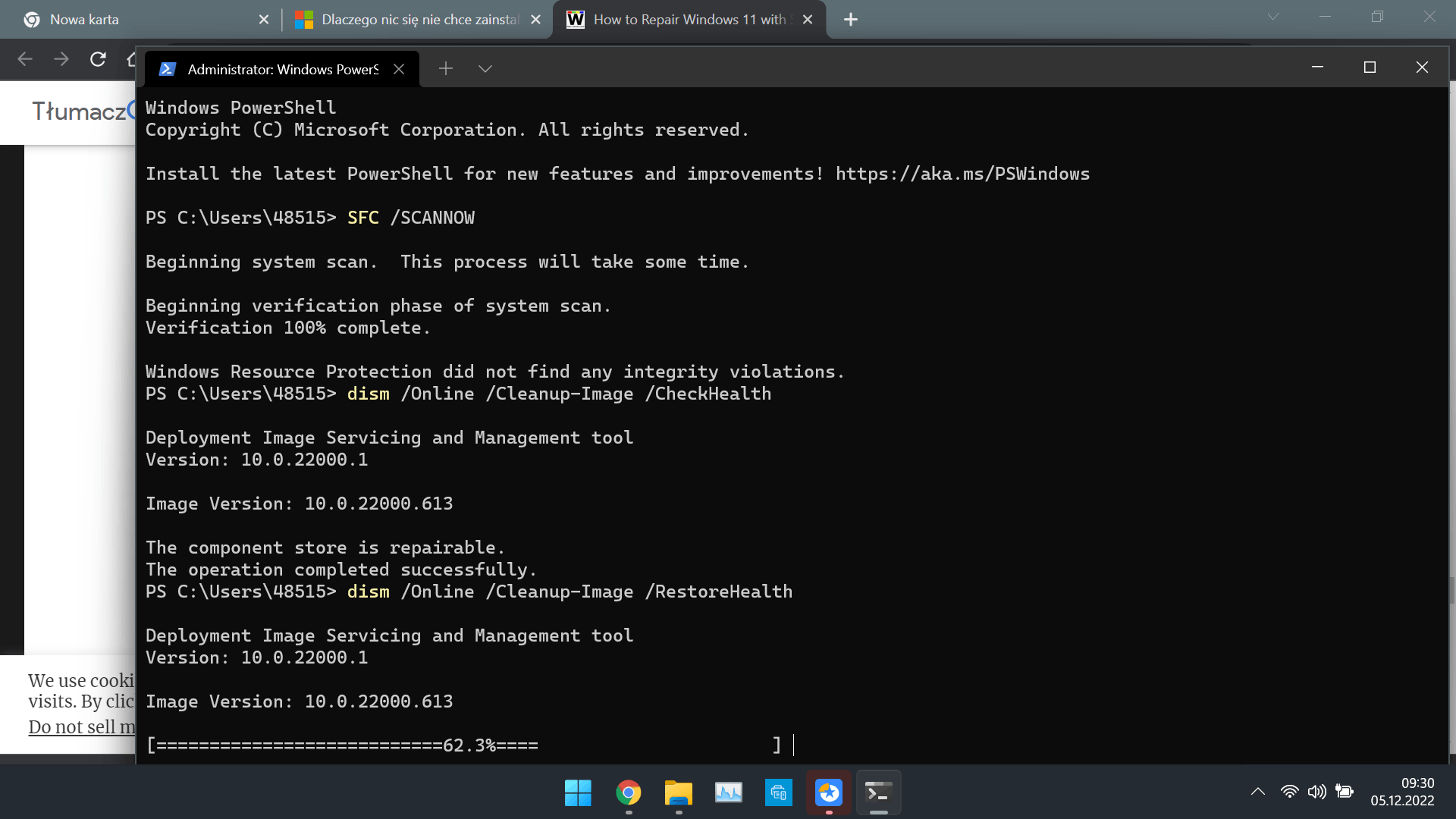Open the volume control in tray

1317,792
